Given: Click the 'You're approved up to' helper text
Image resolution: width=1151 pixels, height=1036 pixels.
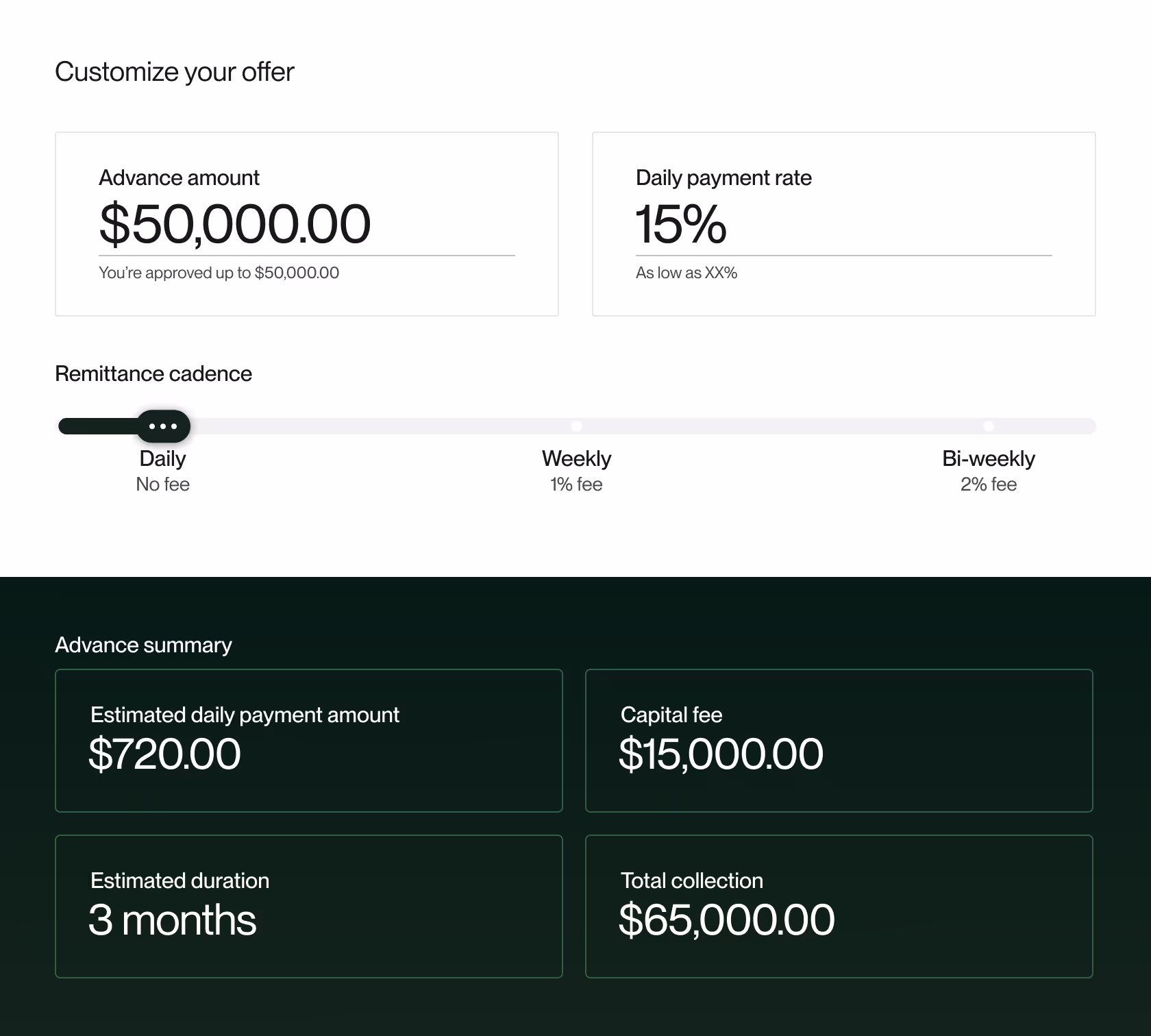Looking at the screenshot, I should 219,273.
